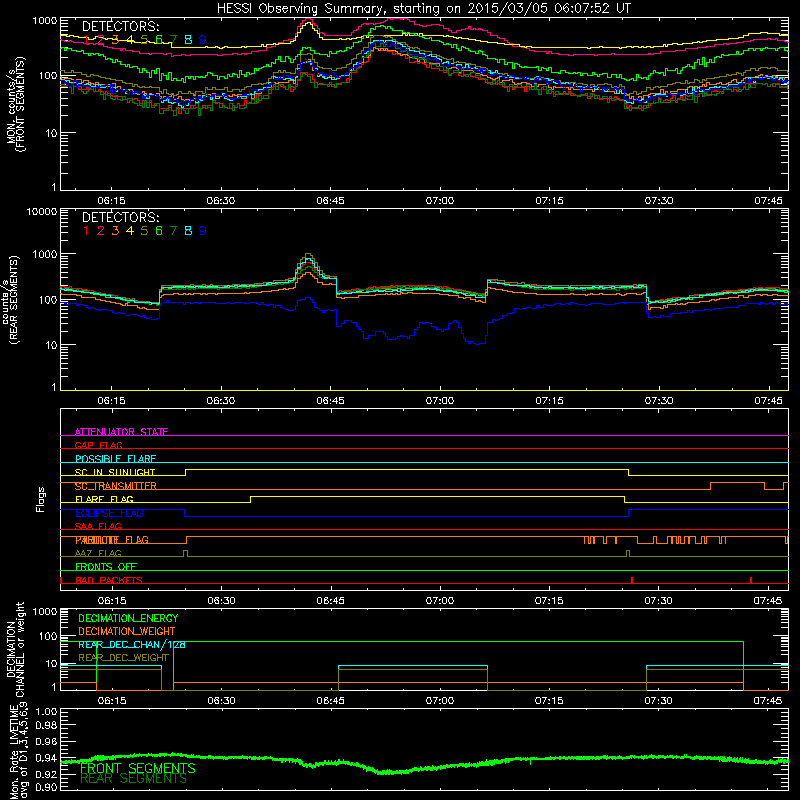Select the DECIMATION_WEIGHT legend label

point(127,631)
